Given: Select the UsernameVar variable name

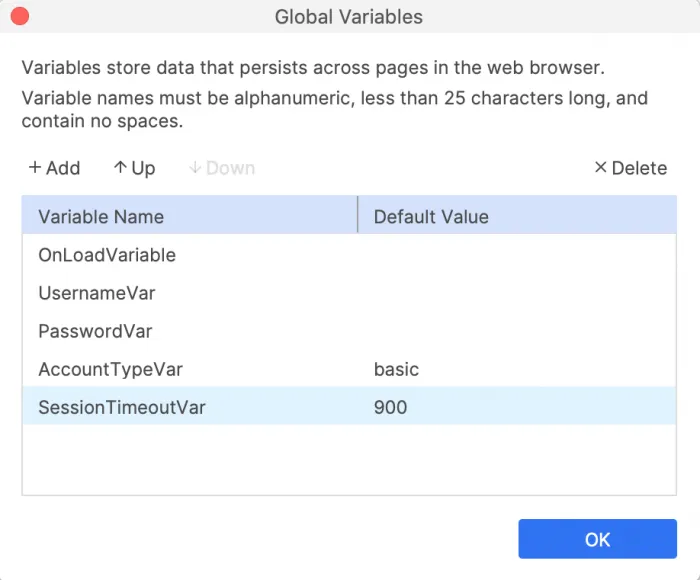Looking at the screenshot, I should click(x=97, y=293).
